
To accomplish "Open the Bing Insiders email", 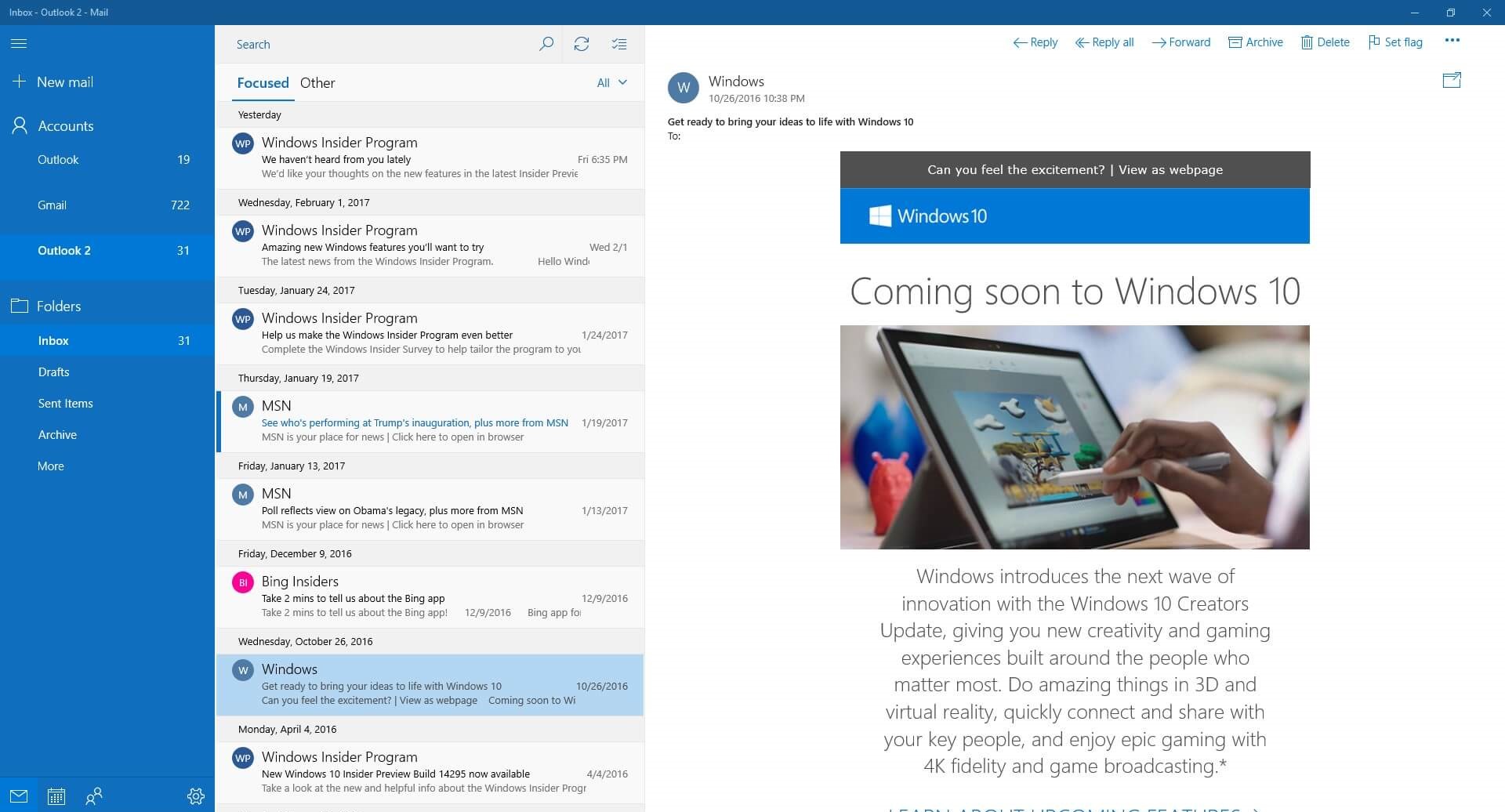I will click(x=430, y=596).
